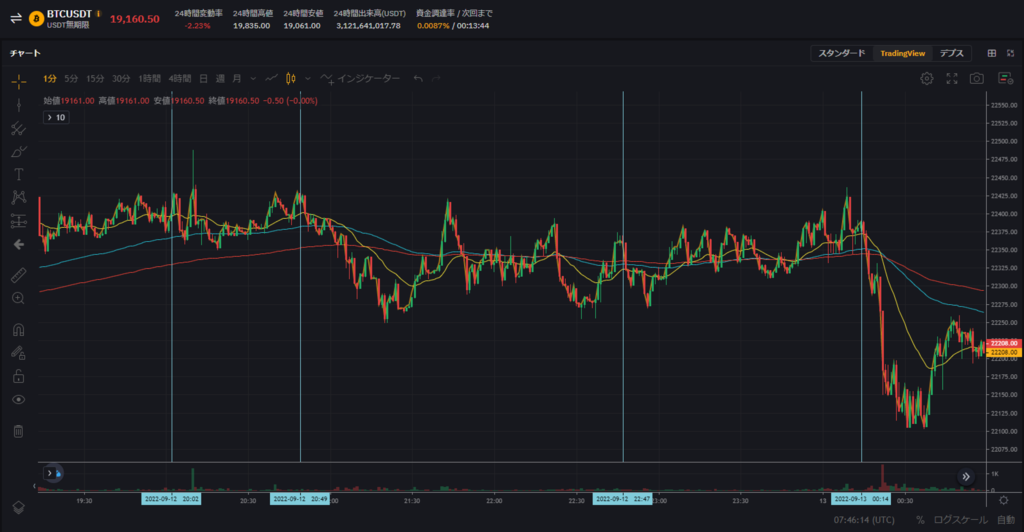The height and width of the screenshot is (532, 1024).
Task: Toggle visibility of all drawings eye icon
Action: pyautogui.click(x=19, y=399)
